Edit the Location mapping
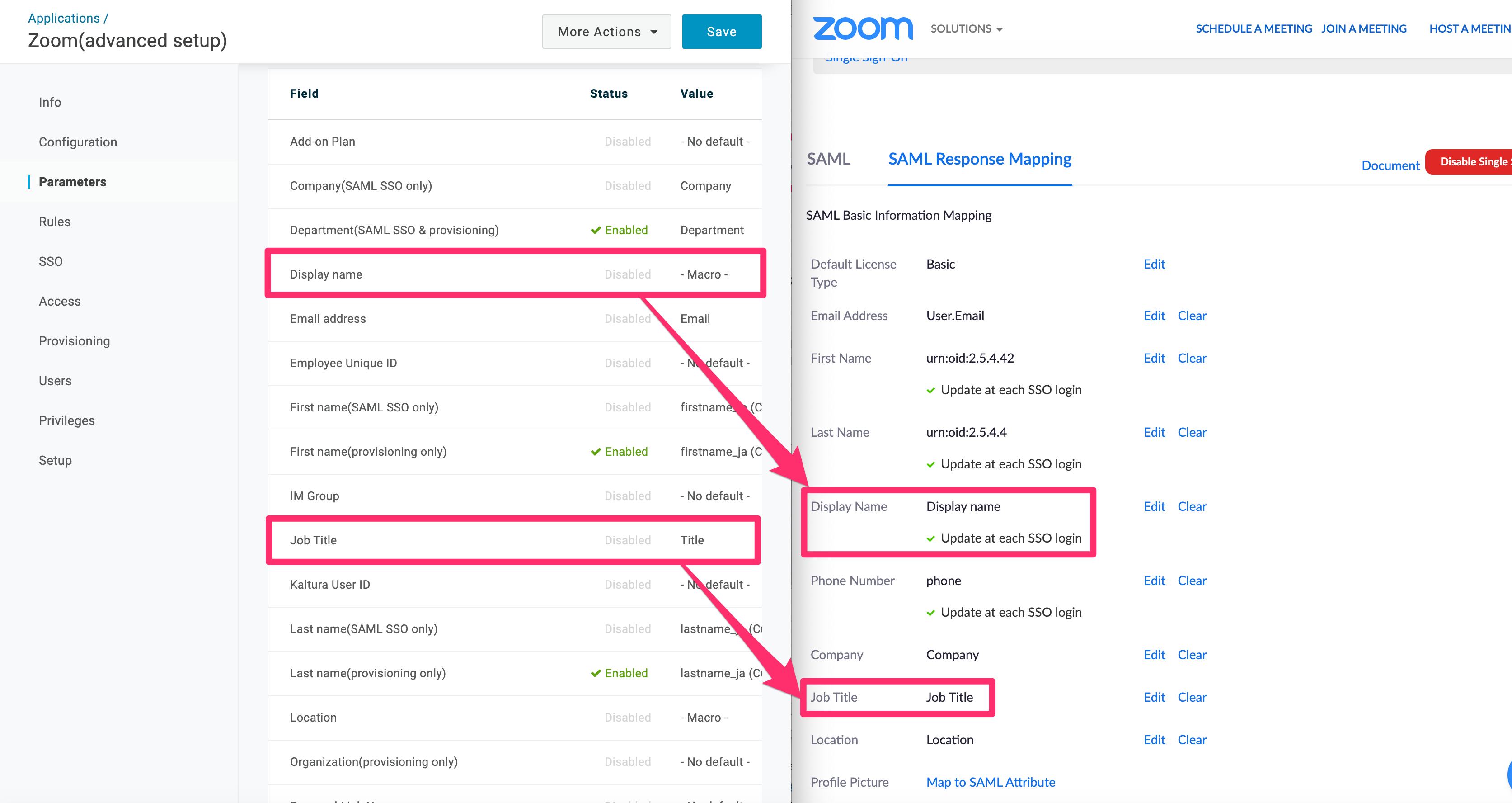Viewport: 1512px width, 803px height. coord(1154,740)
